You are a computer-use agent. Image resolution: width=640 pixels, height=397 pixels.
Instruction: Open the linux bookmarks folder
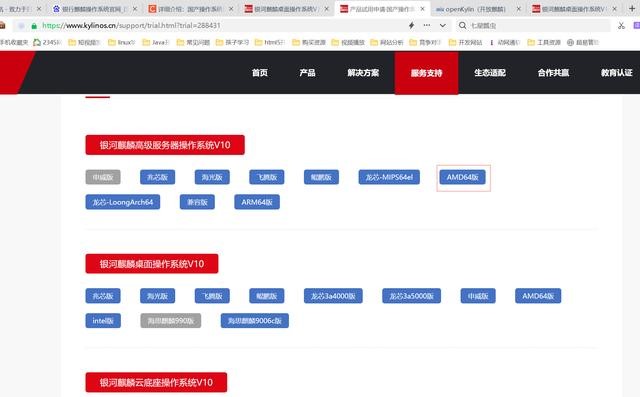pyautogui.click(x=122, y=42)
